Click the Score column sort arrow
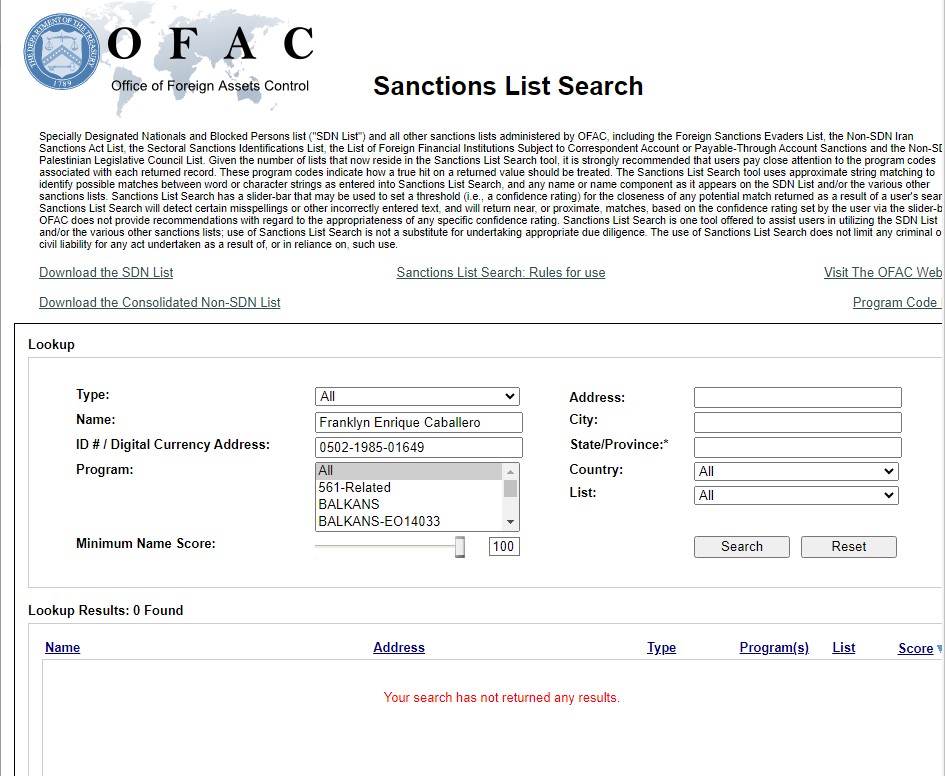The height and width of the screenshot is (776, 945). (939, 649)
